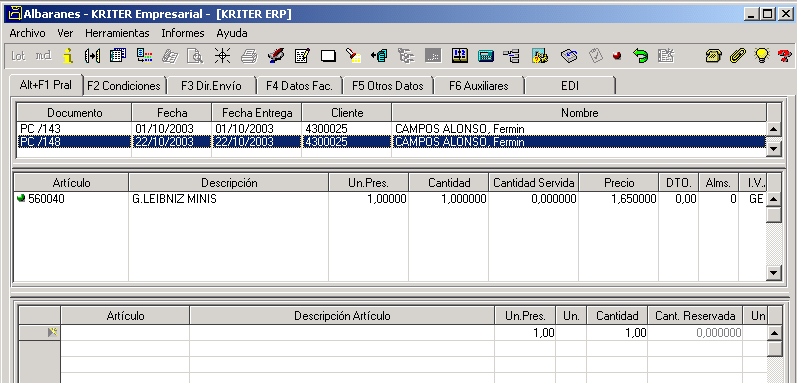Click the light bulb toolbar icon
The height and width of the screenshot is (383, 797).
(x=761, y=55)
